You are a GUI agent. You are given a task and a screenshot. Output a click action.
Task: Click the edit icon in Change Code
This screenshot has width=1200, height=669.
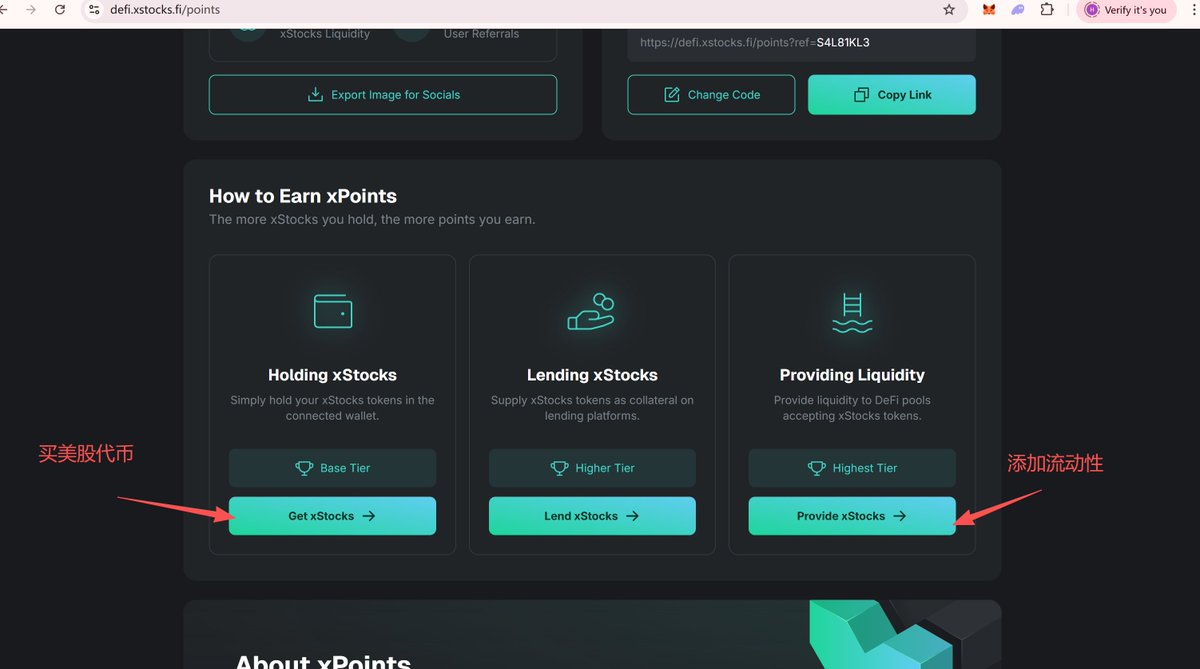[672, 95]
